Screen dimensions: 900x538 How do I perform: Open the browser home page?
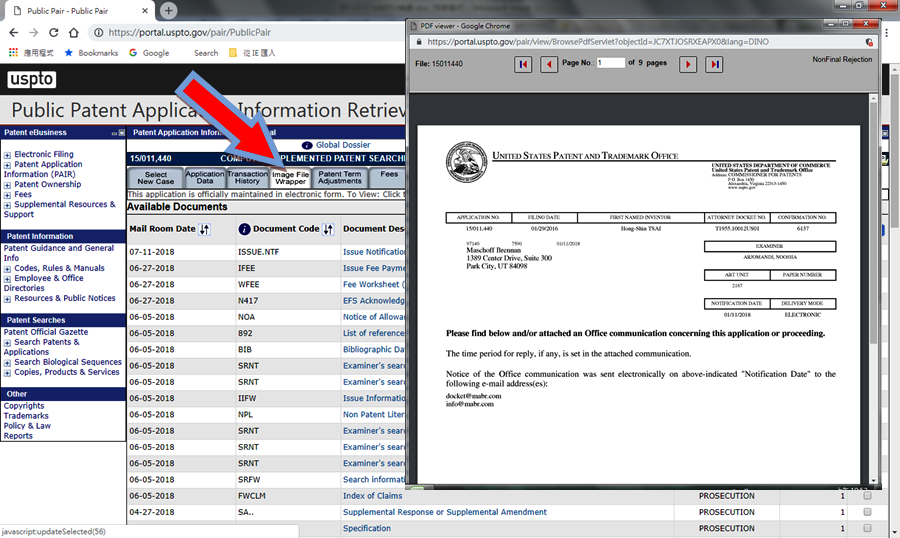[x=73, y=33]
